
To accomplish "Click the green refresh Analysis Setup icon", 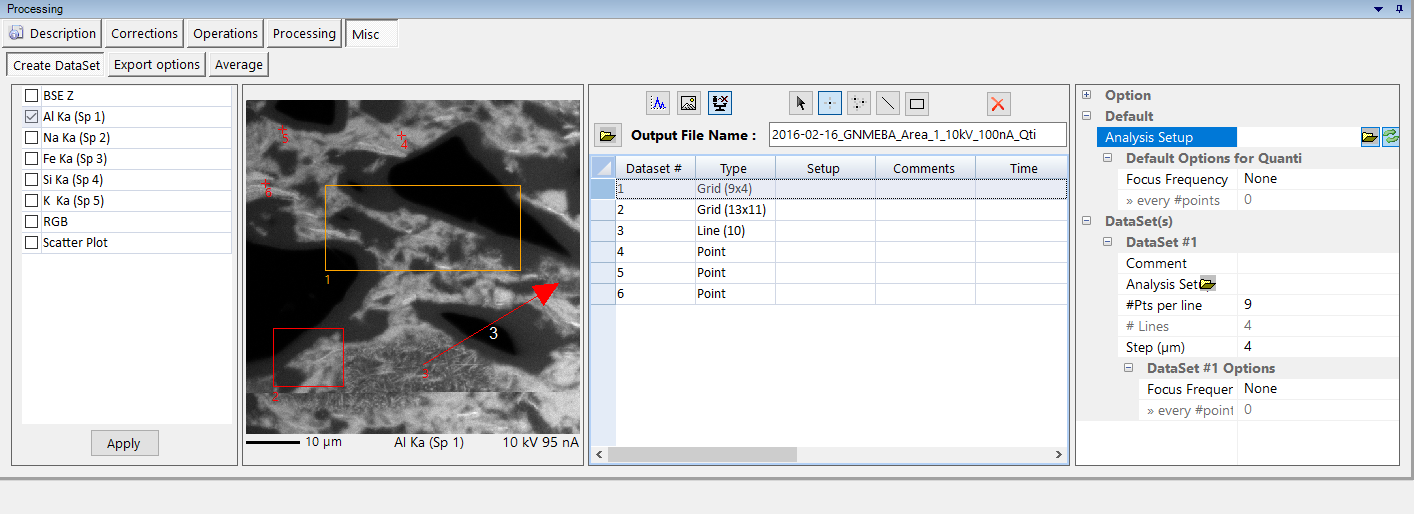I will (1390, 137).
